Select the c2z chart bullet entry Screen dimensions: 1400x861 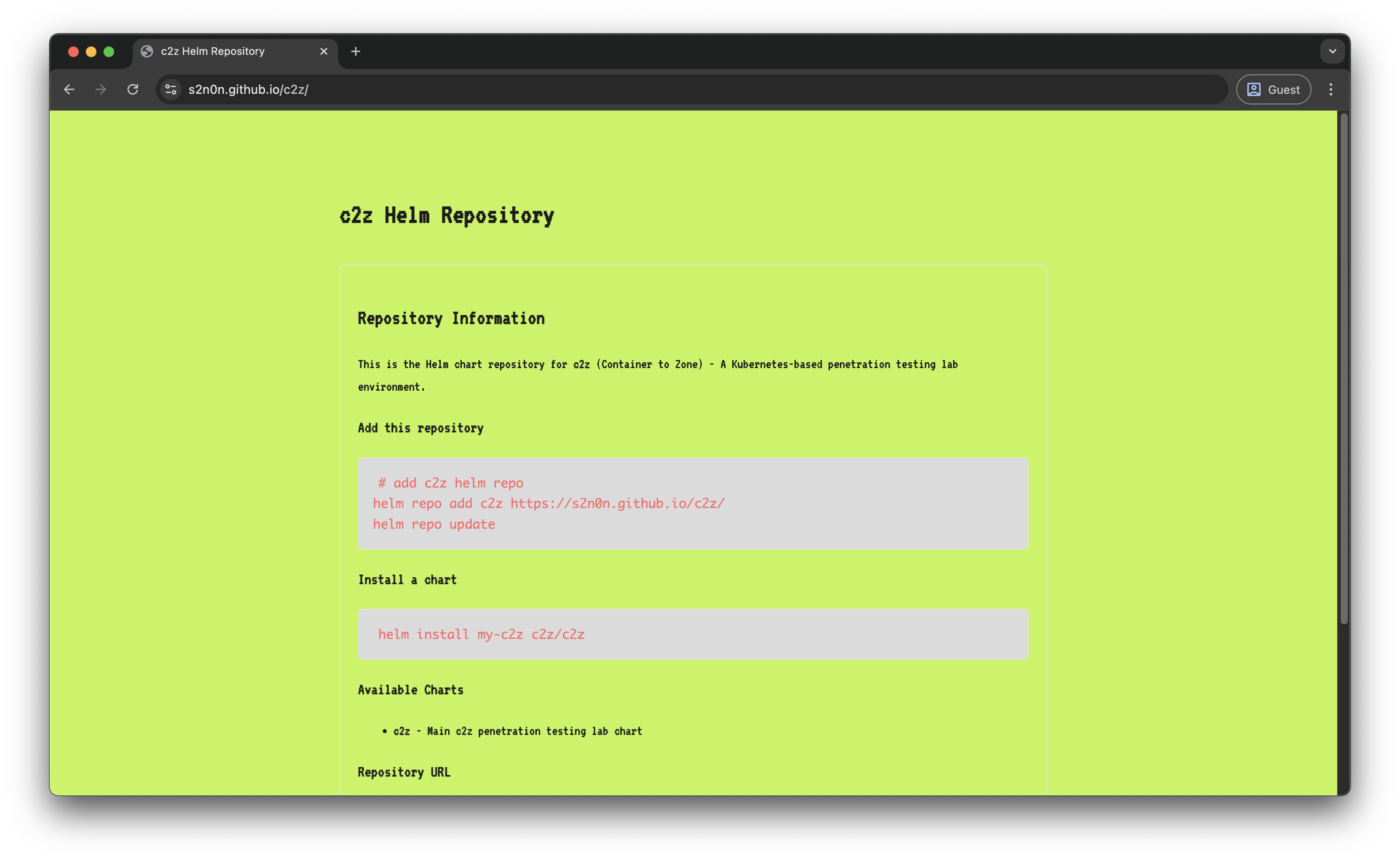pyautogui.click(x=517, y=731)
